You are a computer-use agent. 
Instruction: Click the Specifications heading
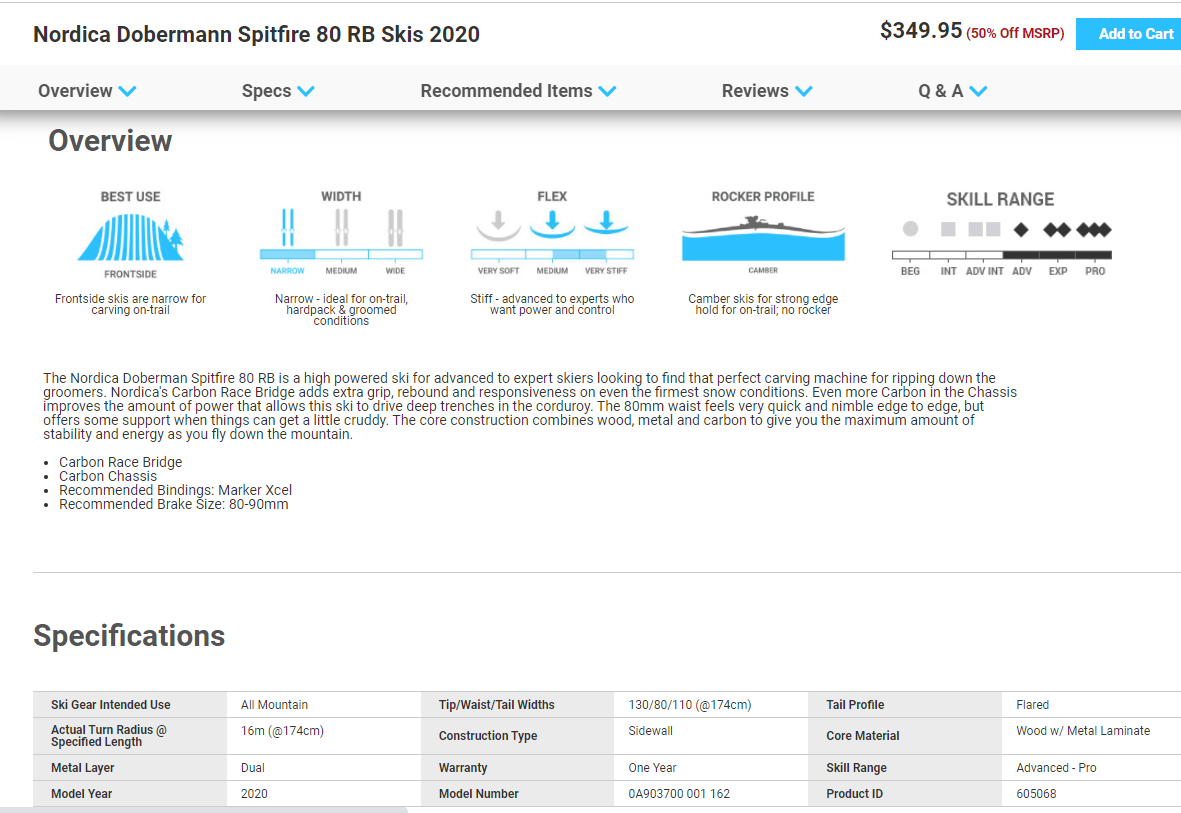pos(129,636)
